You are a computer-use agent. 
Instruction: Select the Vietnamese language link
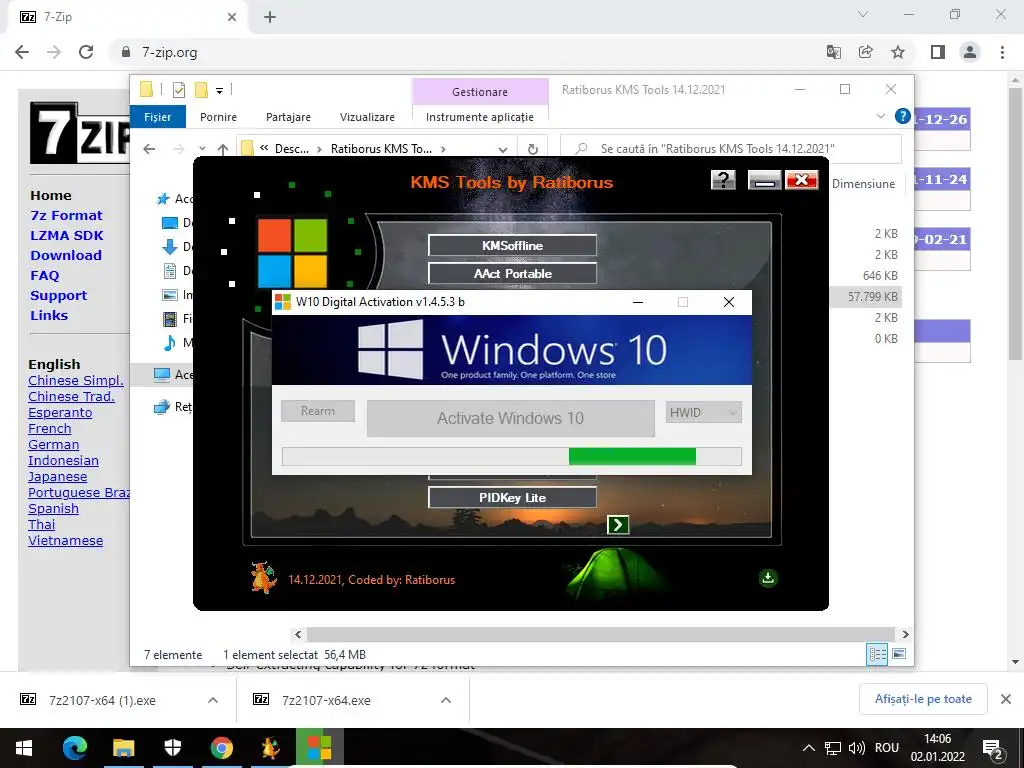pyautogui.click(x=65, y=541)
